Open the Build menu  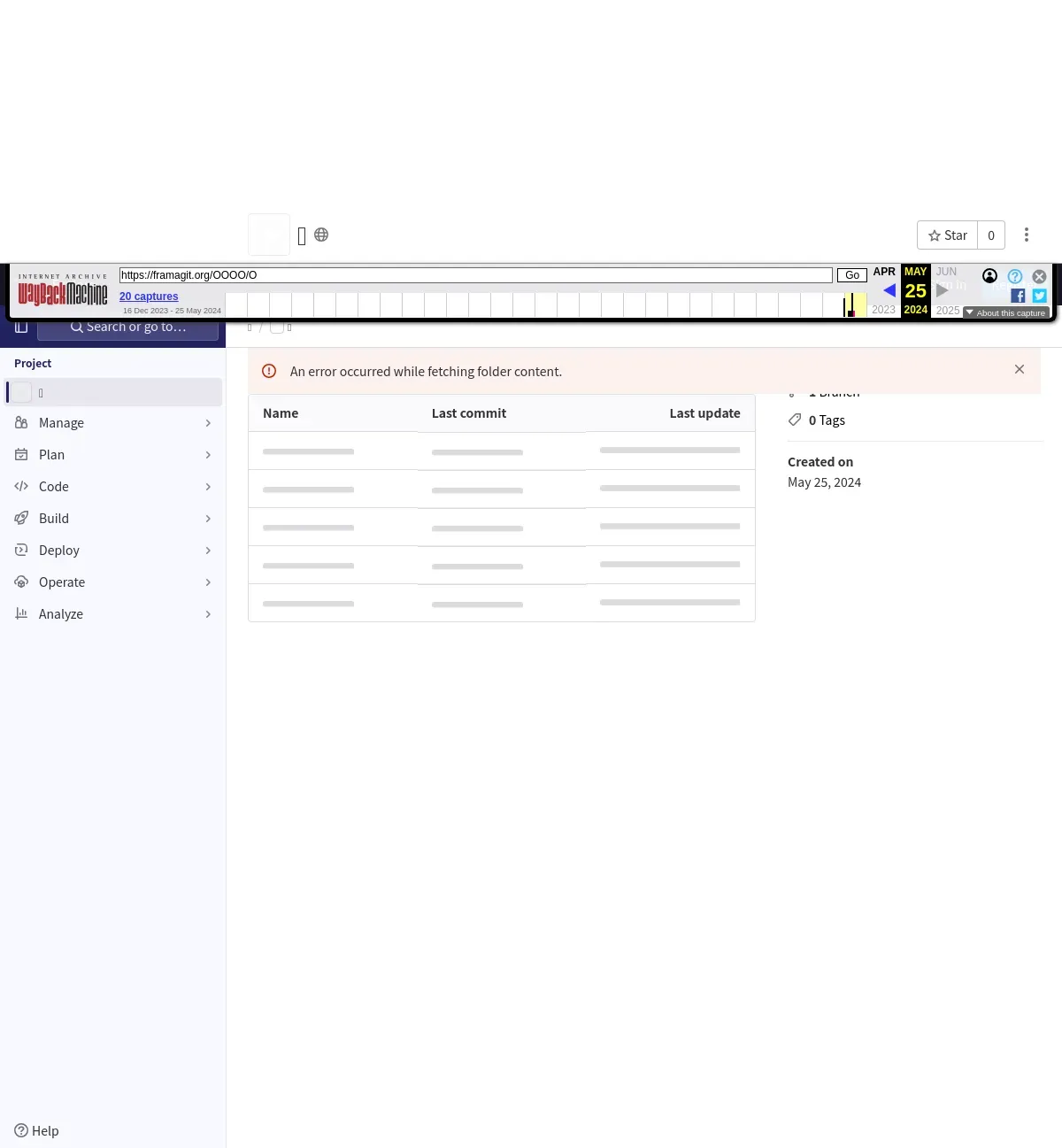[115, 519]
